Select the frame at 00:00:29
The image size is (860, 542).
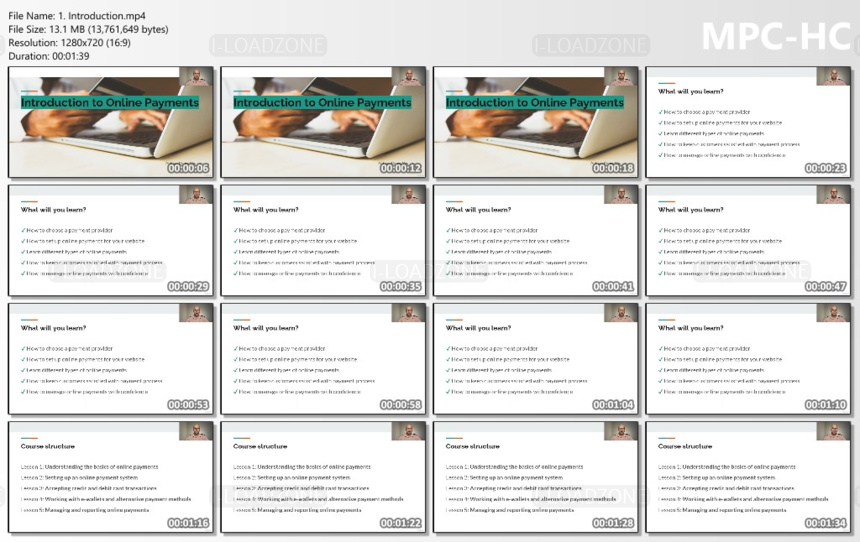click(x=111, y=240)
